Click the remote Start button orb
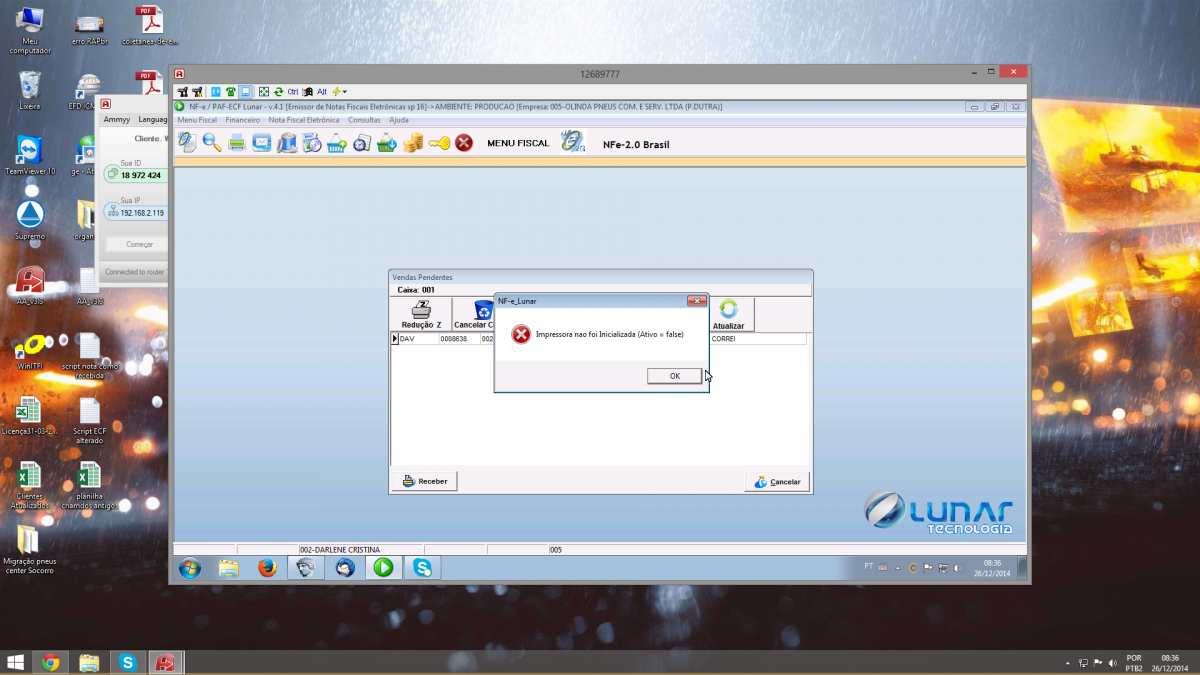This screenshot has width=1200, height=675. [189, 568]
